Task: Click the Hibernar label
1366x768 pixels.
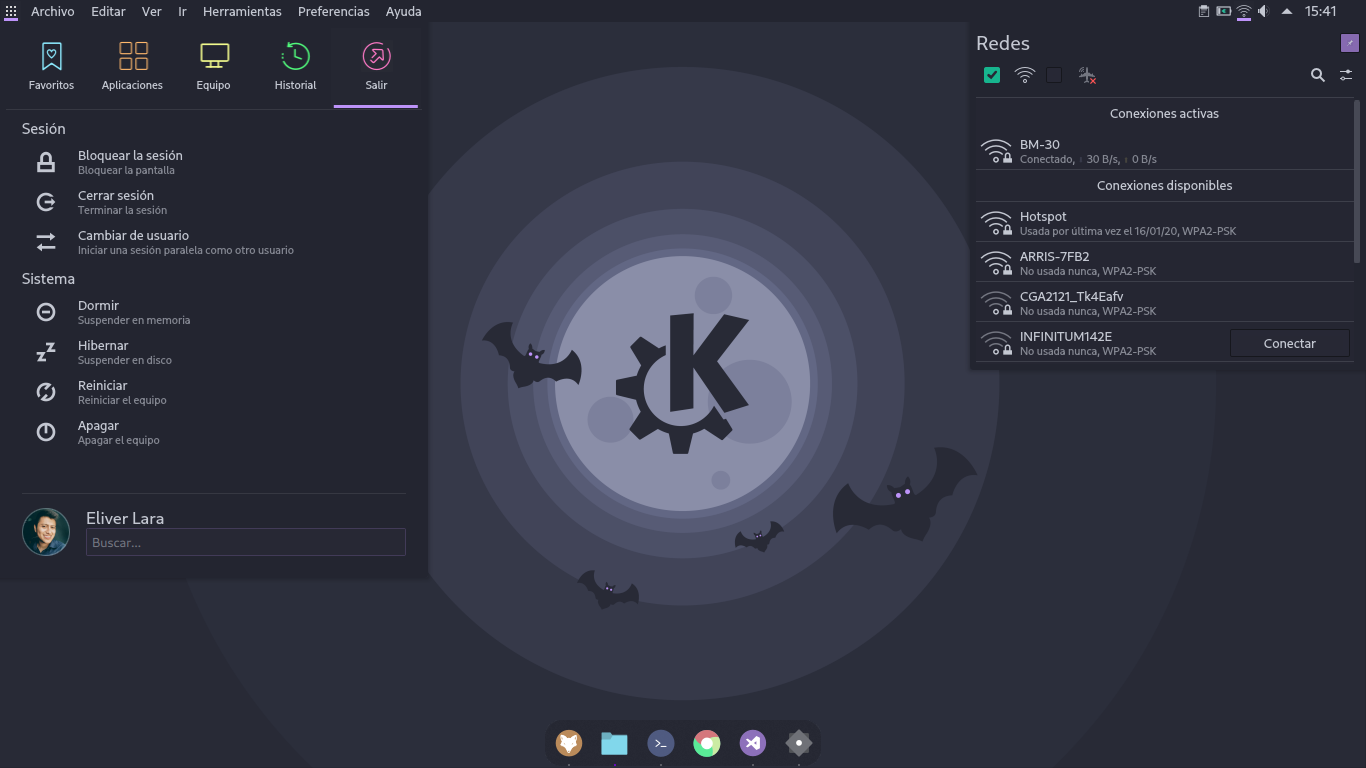Action: pos(103,346)
